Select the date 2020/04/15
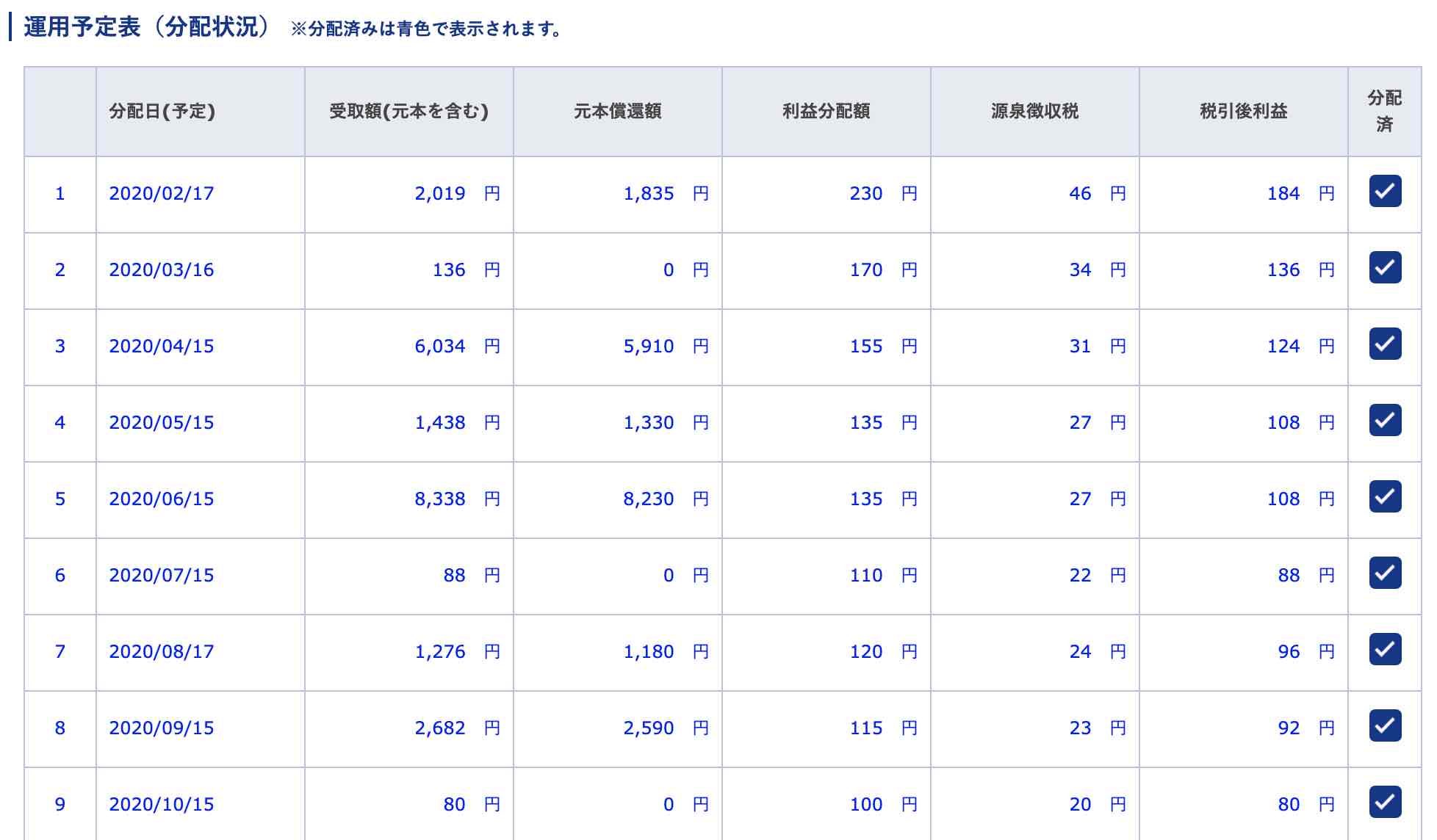This screenshot has height=840, width=1437. click(162, 346)
